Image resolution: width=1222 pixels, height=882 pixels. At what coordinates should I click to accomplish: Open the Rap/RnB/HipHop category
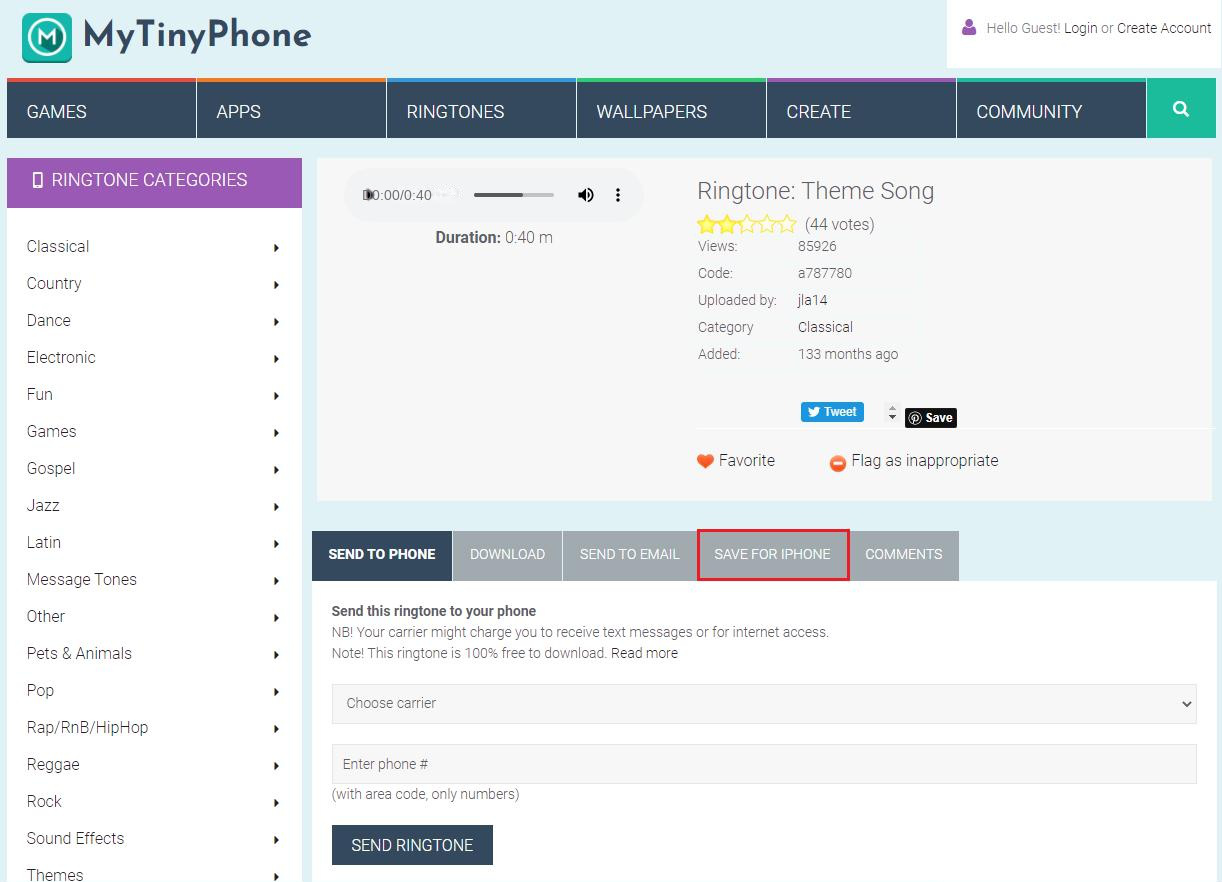tap(88, 728)
